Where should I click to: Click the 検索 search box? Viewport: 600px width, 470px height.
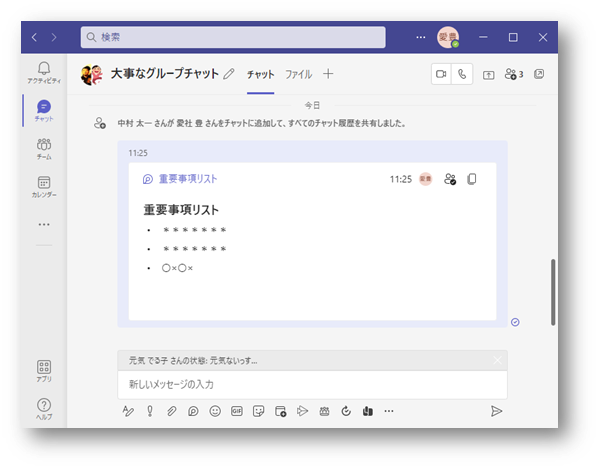click(233, 37)
